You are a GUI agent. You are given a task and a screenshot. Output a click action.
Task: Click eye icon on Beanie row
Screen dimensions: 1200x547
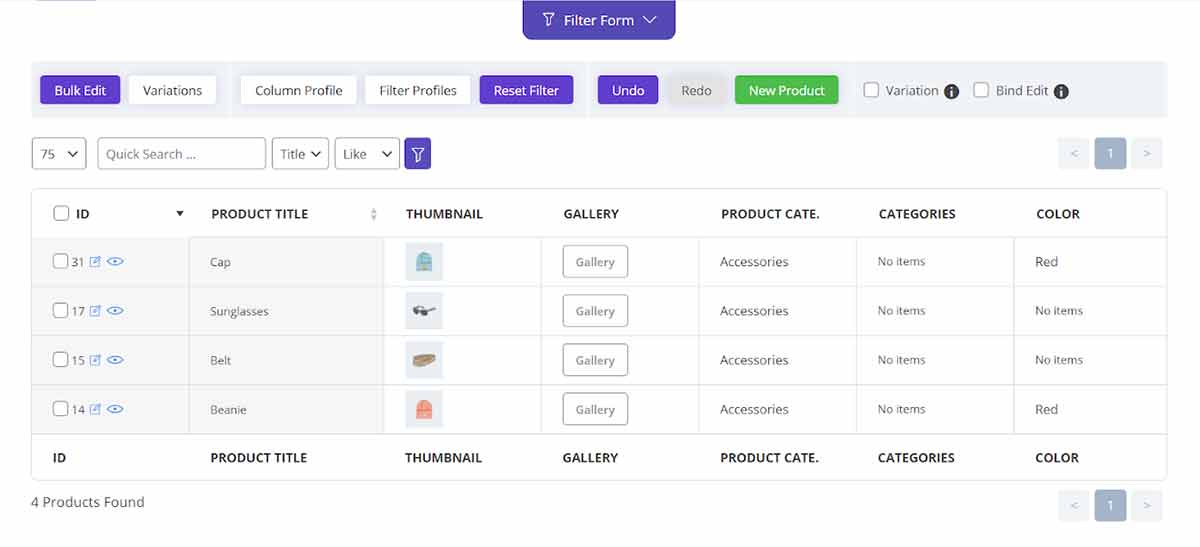coord(115,409)
